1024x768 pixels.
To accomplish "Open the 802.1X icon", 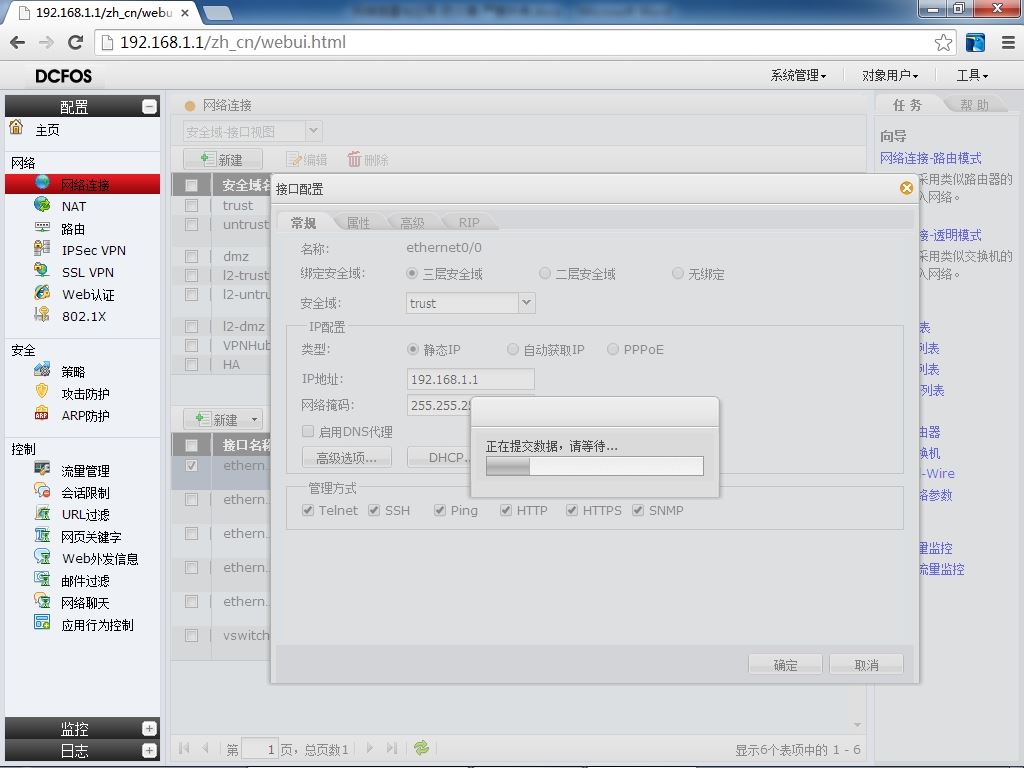I will (42, 315).
